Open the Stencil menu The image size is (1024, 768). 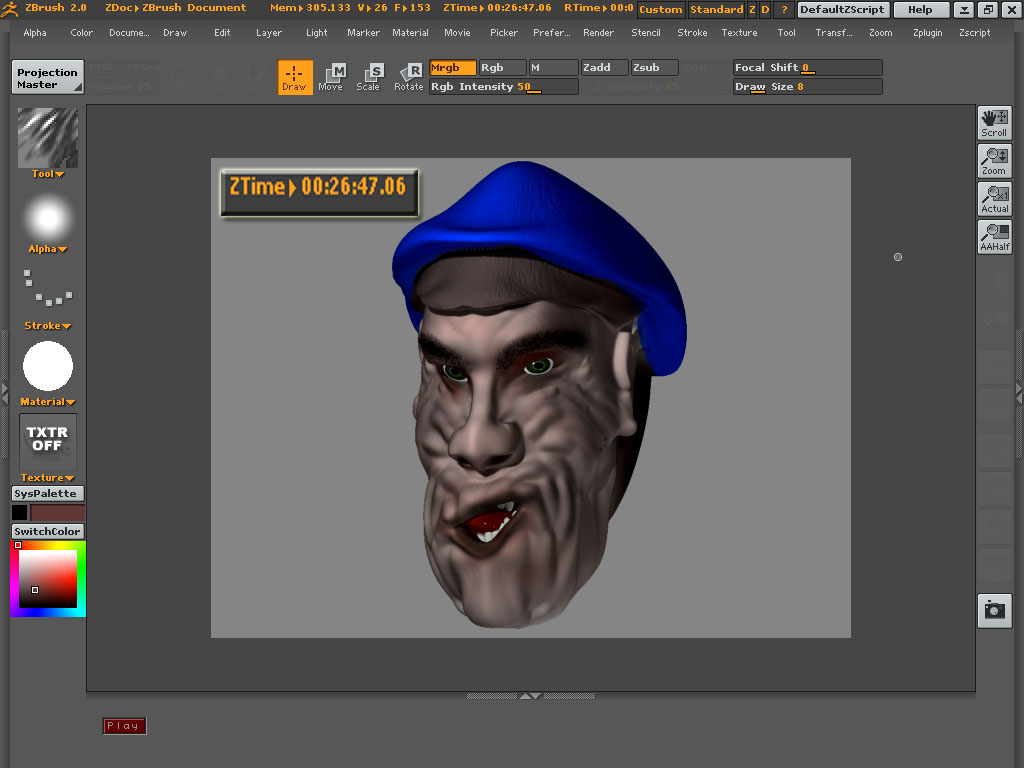[646, 33]
